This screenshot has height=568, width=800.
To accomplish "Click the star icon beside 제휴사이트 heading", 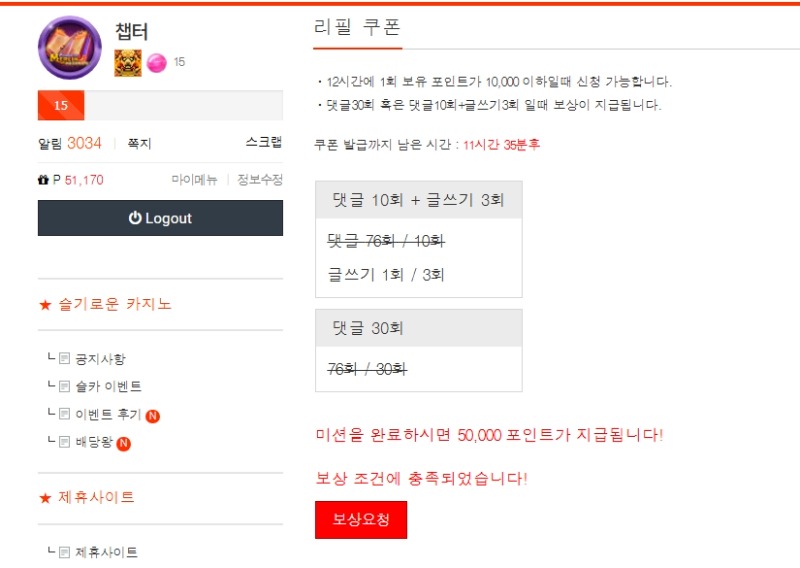I will (45, 498).
